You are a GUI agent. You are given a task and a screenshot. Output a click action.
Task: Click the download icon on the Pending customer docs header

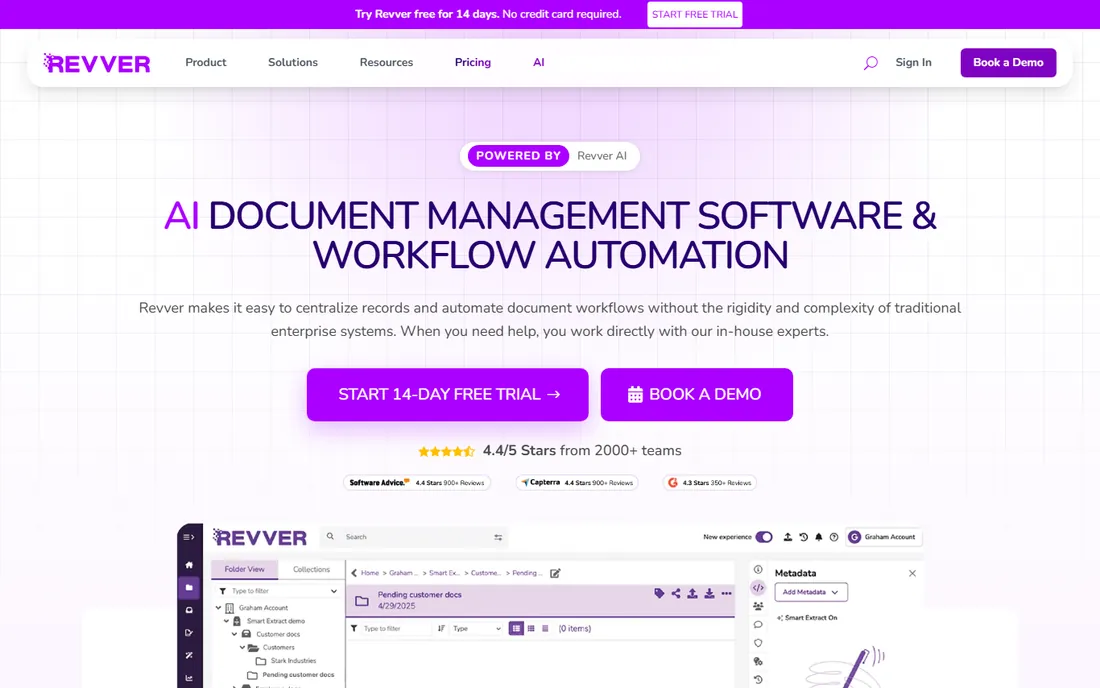click(x=709, y=593)
